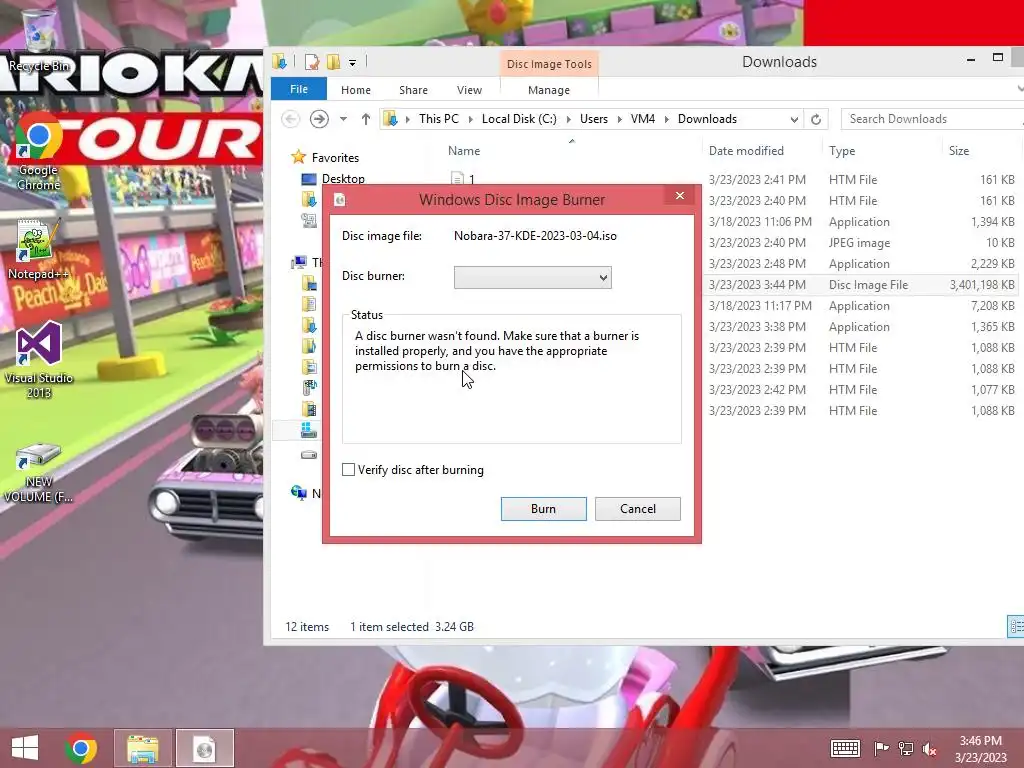This screenshot has height=768, width=1024.
Task: Click the network tray icon
Action: click(906, 748)
